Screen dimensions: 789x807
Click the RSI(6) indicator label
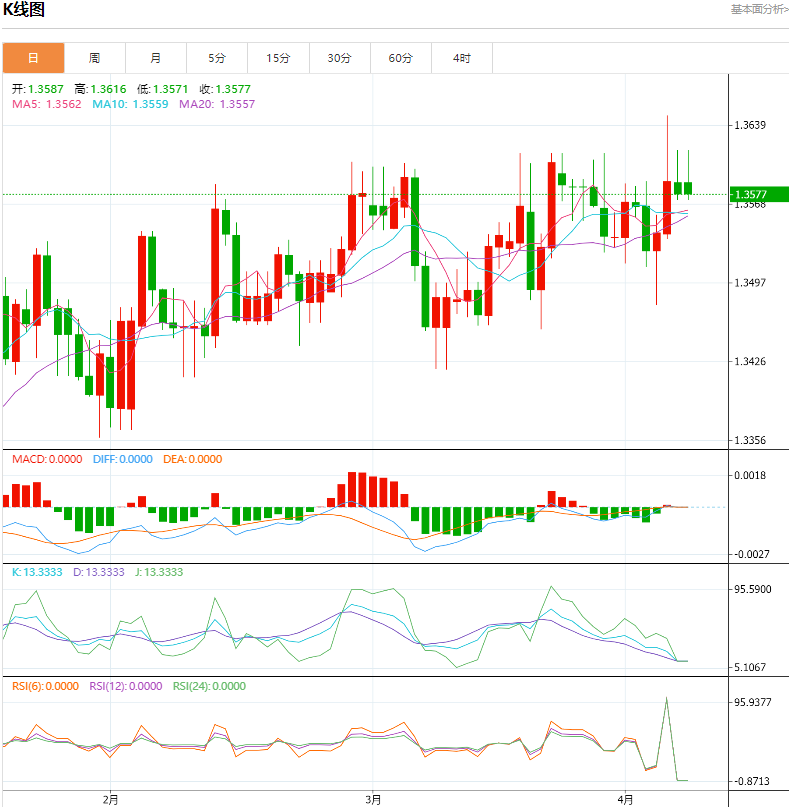click(45, 687)
